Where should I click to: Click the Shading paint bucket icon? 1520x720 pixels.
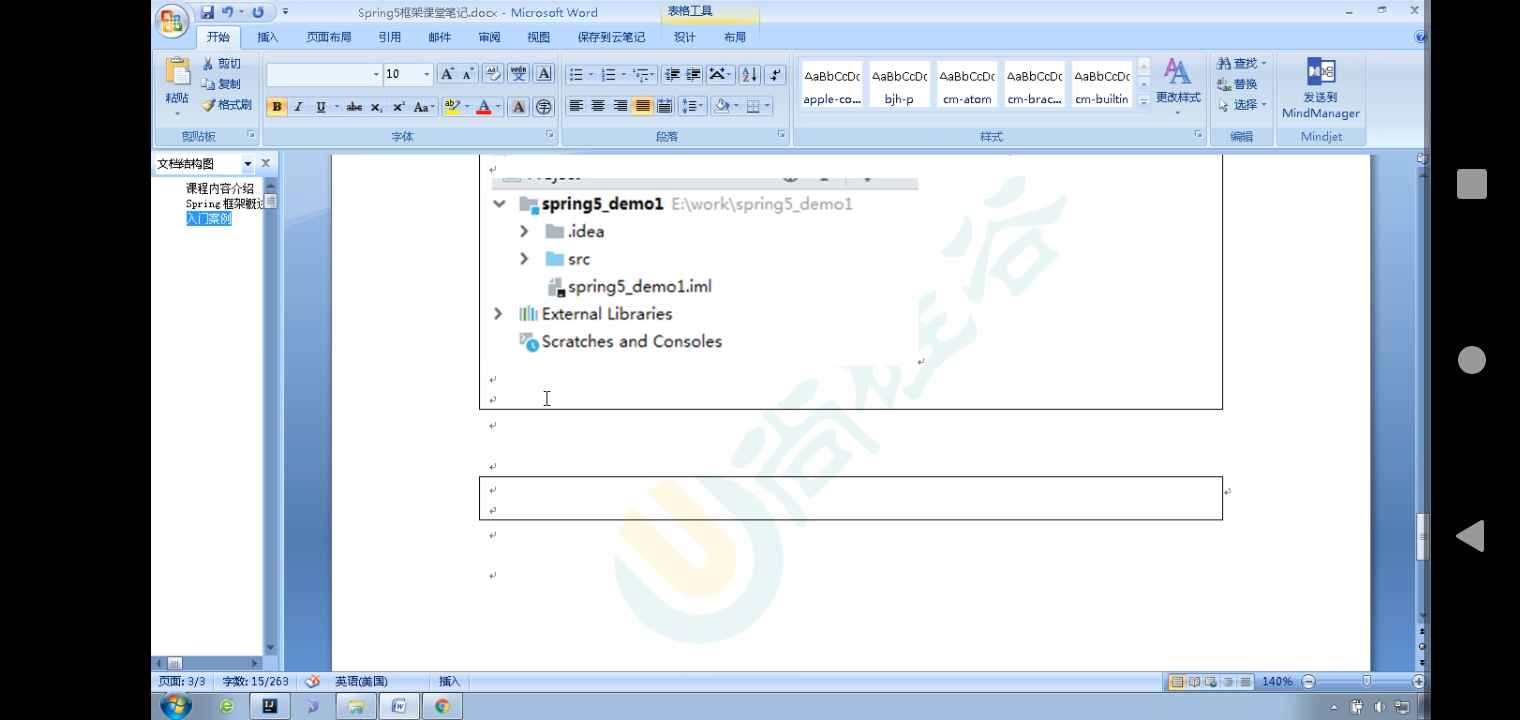(721, 106)
